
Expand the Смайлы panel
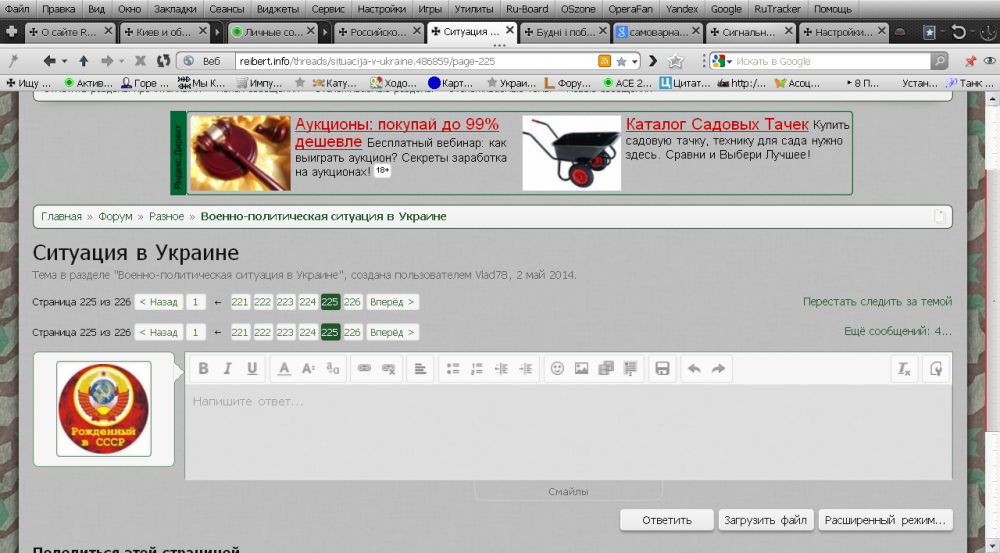click(x=568, y=491)
